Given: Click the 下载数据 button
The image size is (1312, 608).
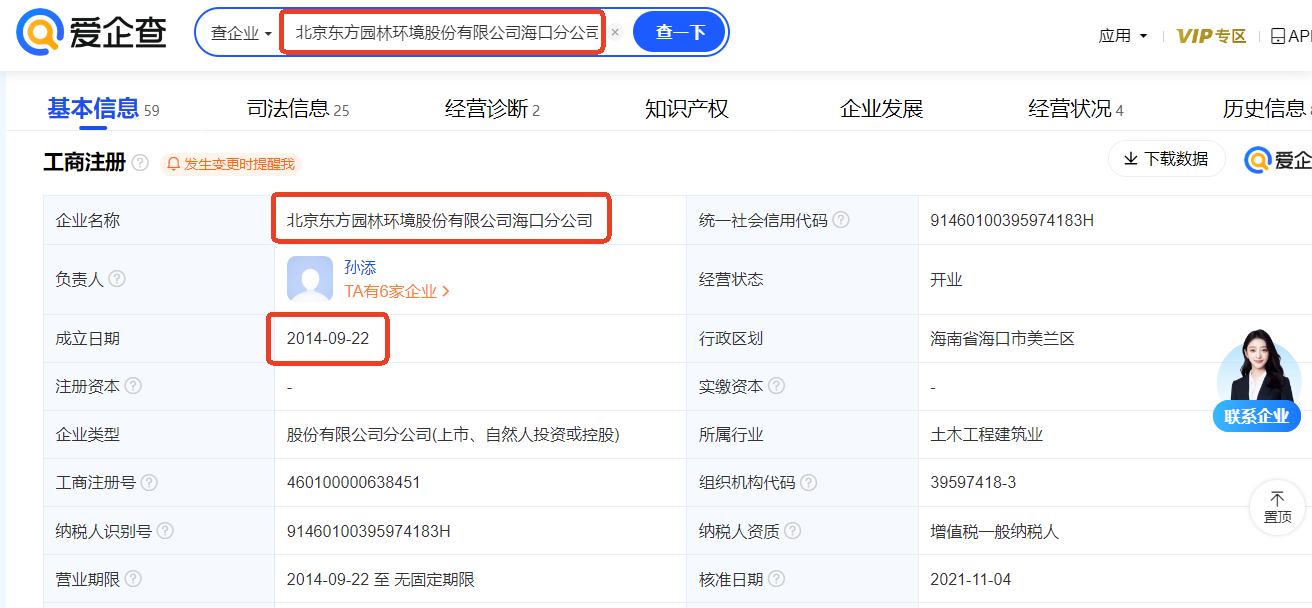Looking at the screenshot, I should click(1166, 159).
